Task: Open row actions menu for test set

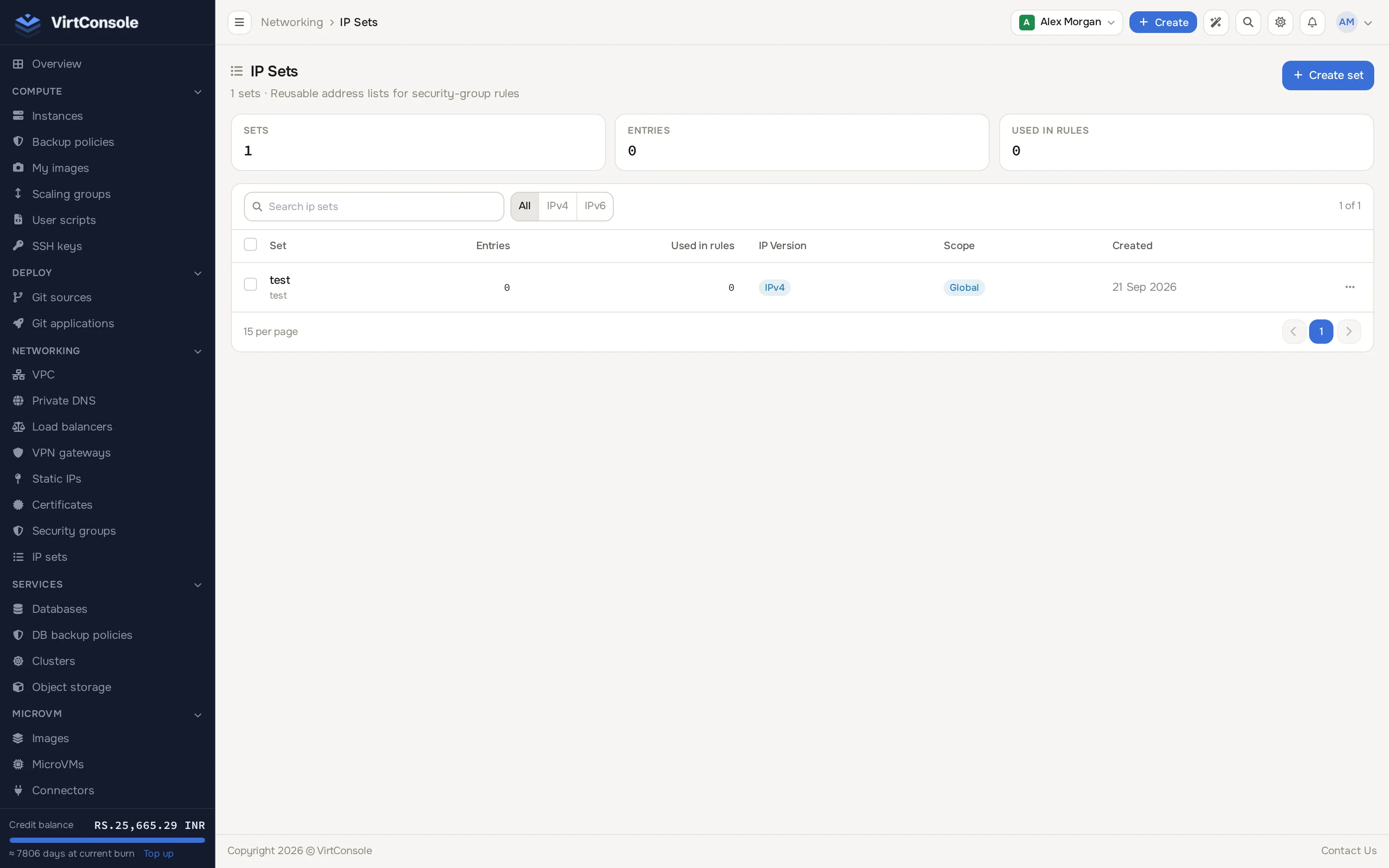Action: point(1350,287)
